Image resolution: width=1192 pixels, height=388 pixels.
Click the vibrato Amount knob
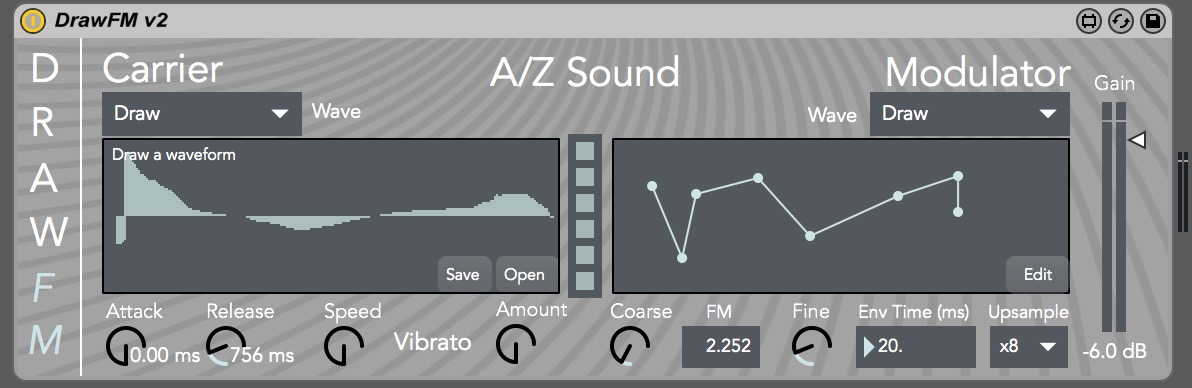pos(515,344)
